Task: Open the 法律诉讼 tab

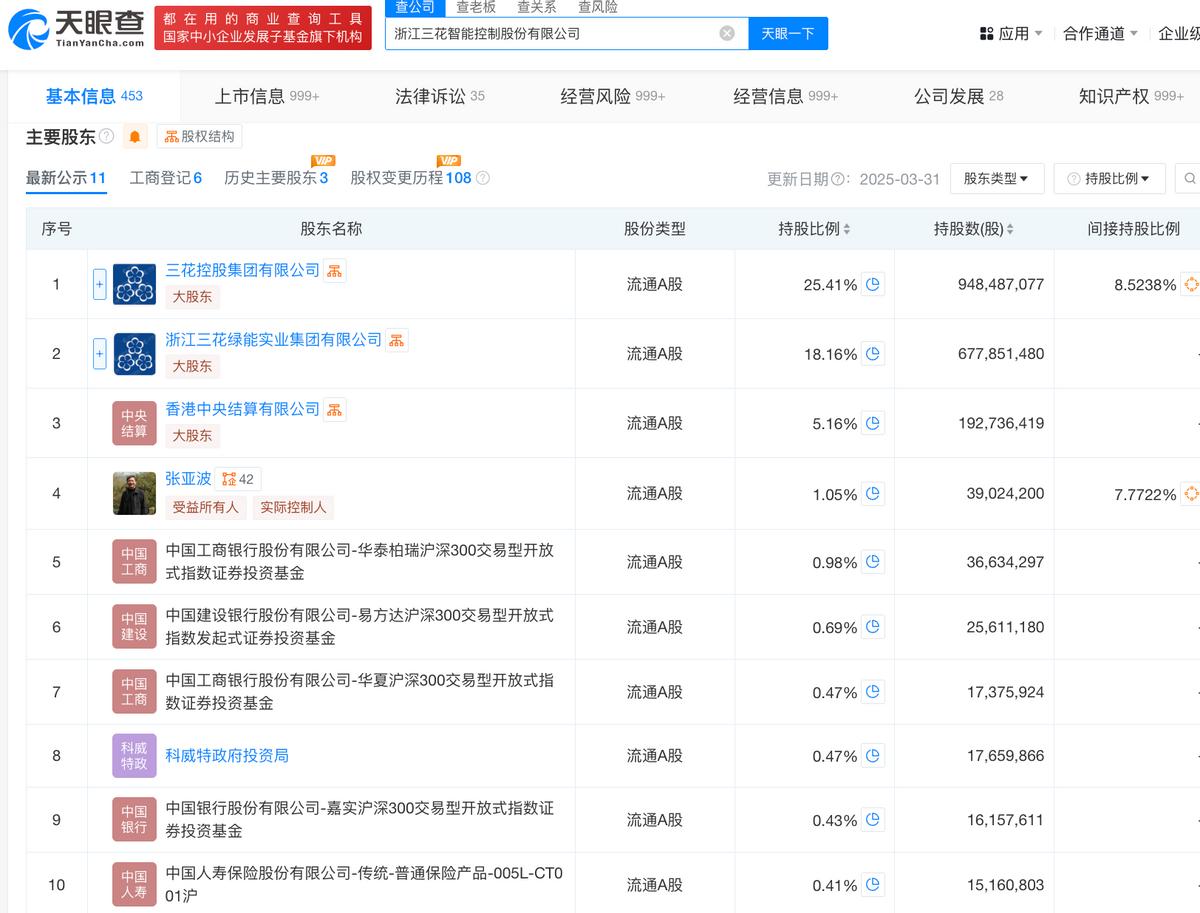Action: 440,96
